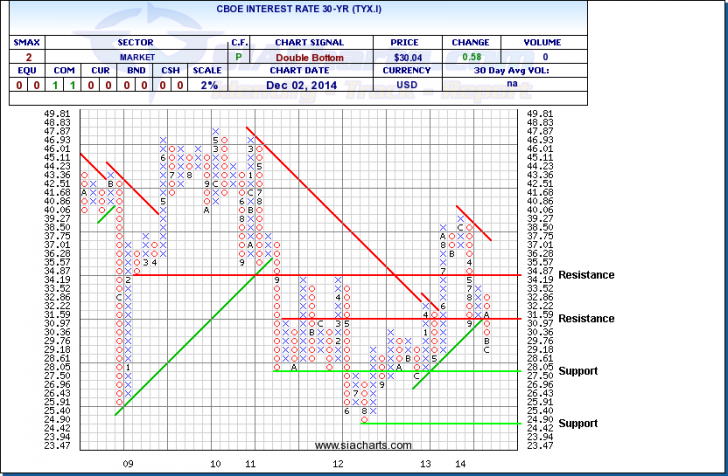Click the 09 year marker on axis
Image resolution: width=728 pixels, height=476 pixels.
128,464
